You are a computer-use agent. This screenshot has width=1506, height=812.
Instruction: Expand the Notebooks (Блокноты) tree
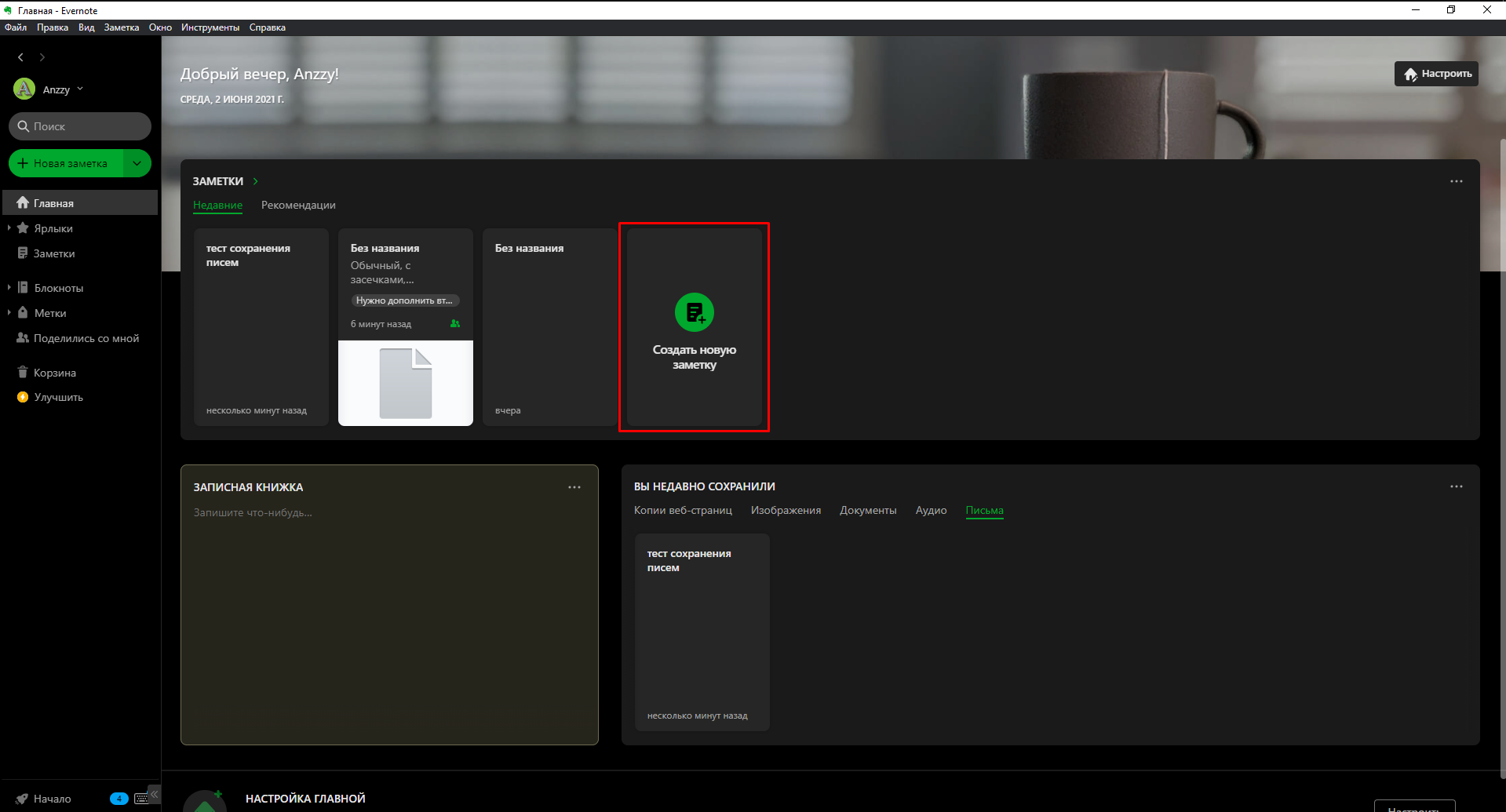(9, 288)
